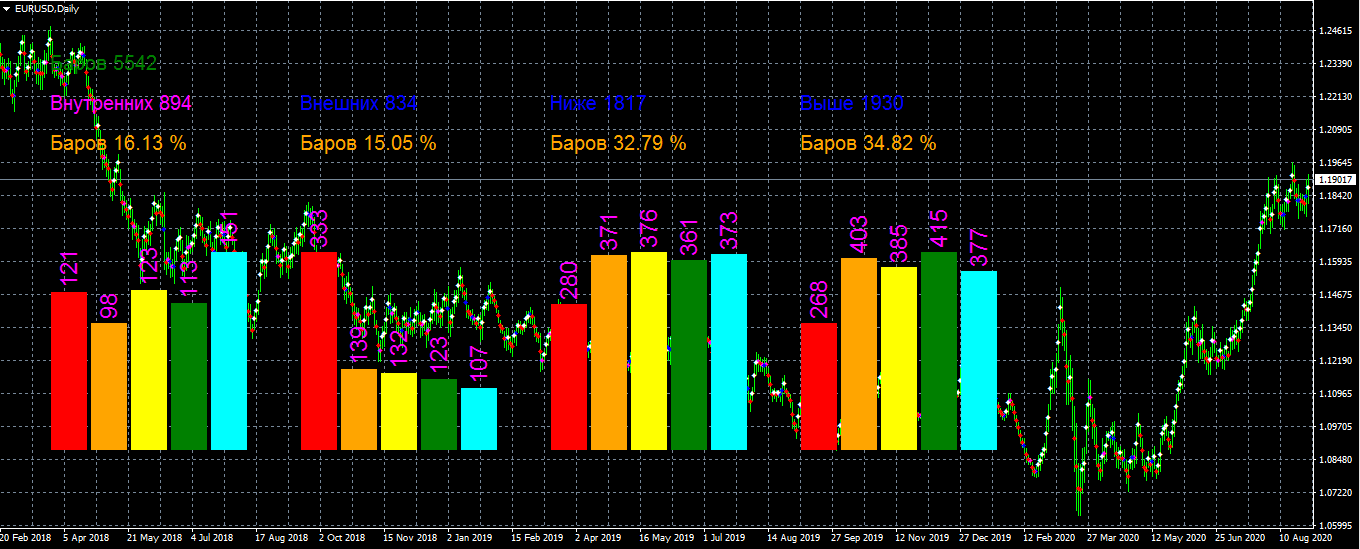Click the 'Внутренних 894' label
Viewport: 1360px width, 549px height.
tap(121, 103)
